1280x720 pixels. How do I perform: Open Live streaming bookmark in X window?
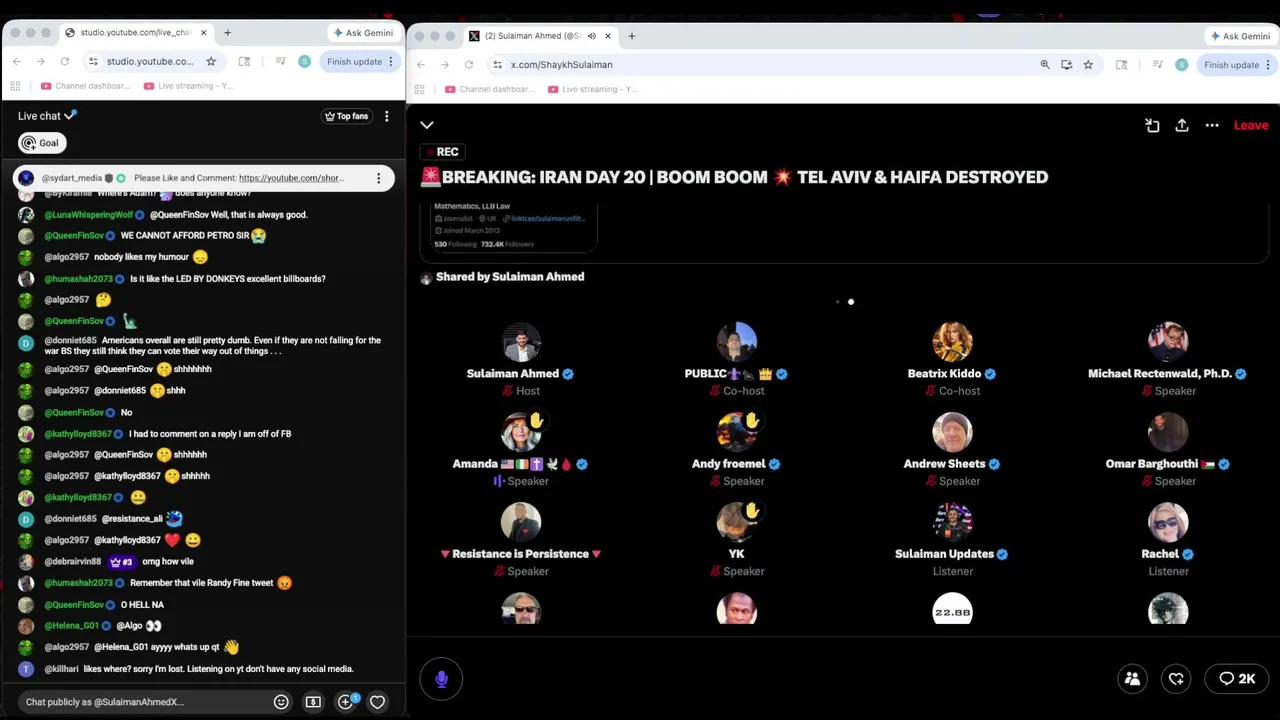(592, 89)
